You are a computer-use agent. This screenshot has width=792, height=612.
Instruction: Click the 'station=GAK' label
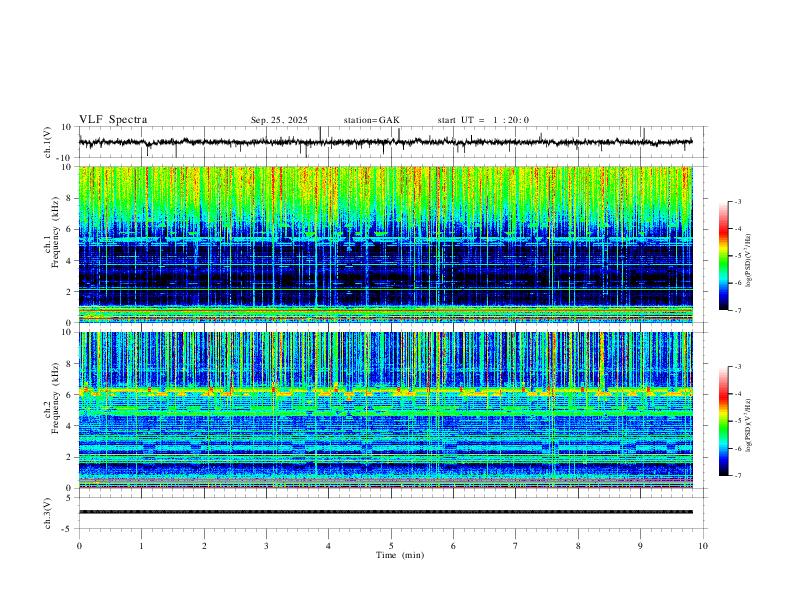pyautogui.click(x=371, y=120)
